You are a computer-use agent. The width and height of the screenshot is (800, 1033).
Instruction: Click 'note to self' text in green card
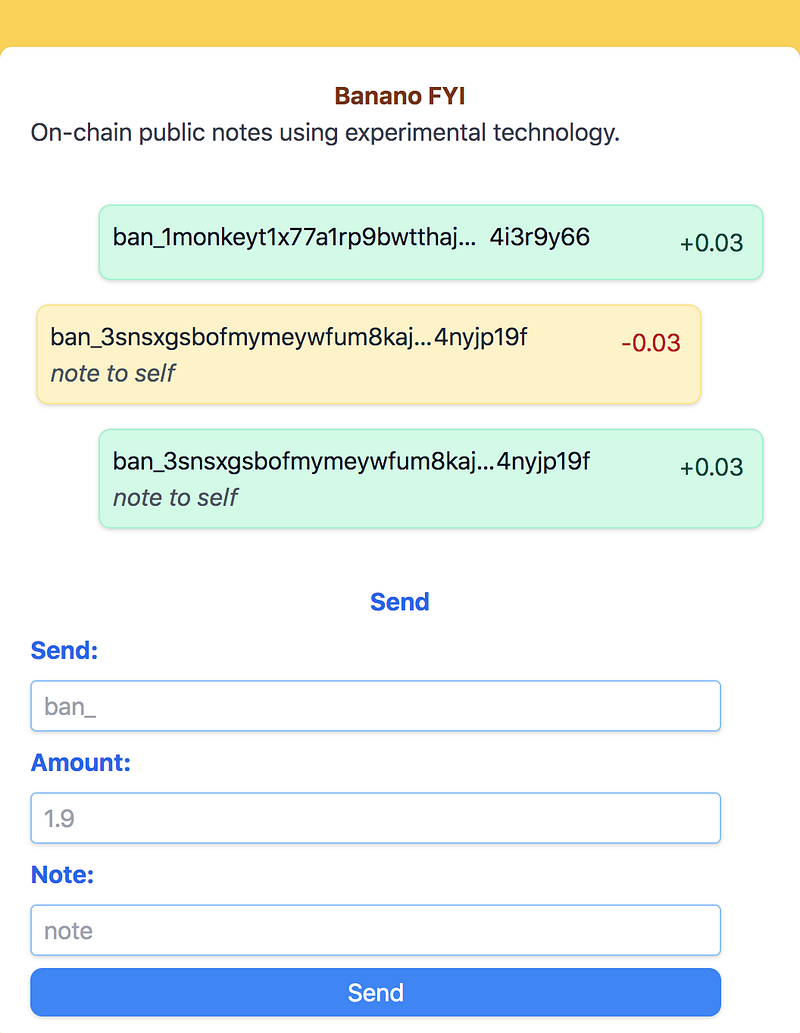pos(175,498)
